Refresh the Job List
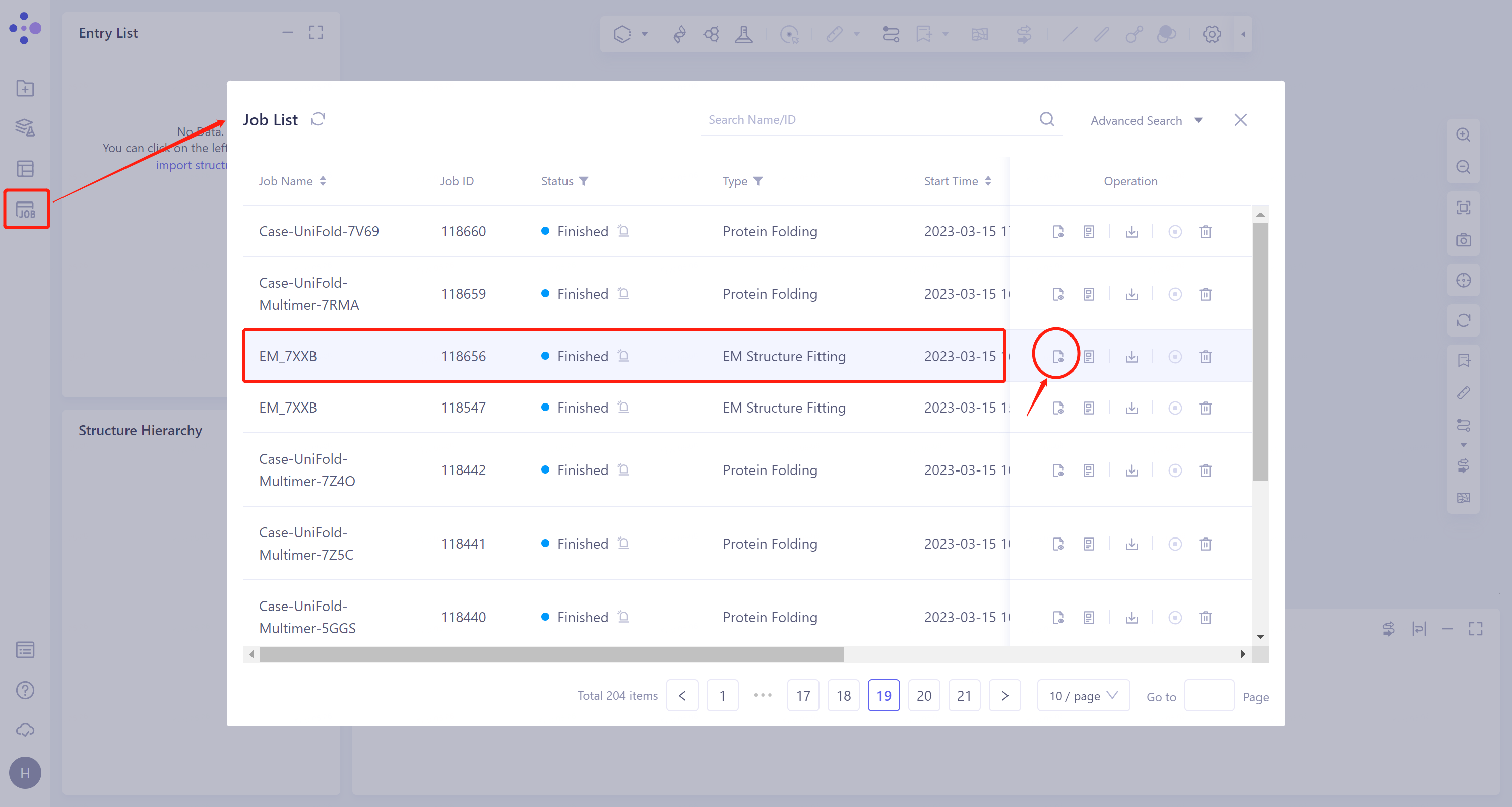The height and width of the screenshot is (807, 1512). tap(318, 120)
